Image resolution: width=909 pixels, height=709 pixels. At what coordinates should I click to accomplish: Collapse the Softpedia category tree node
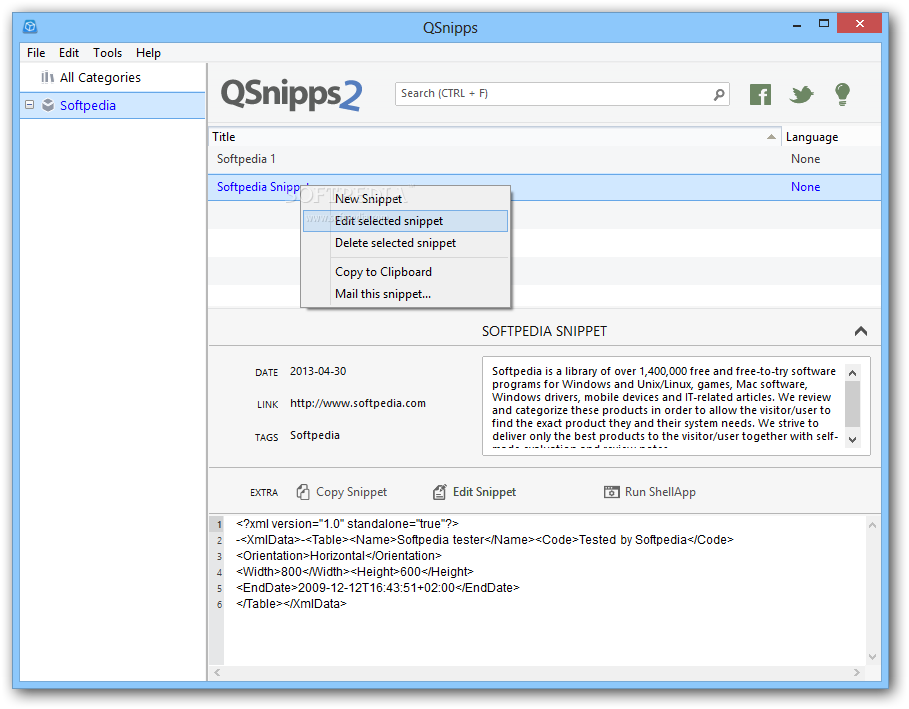pos(30,105)
